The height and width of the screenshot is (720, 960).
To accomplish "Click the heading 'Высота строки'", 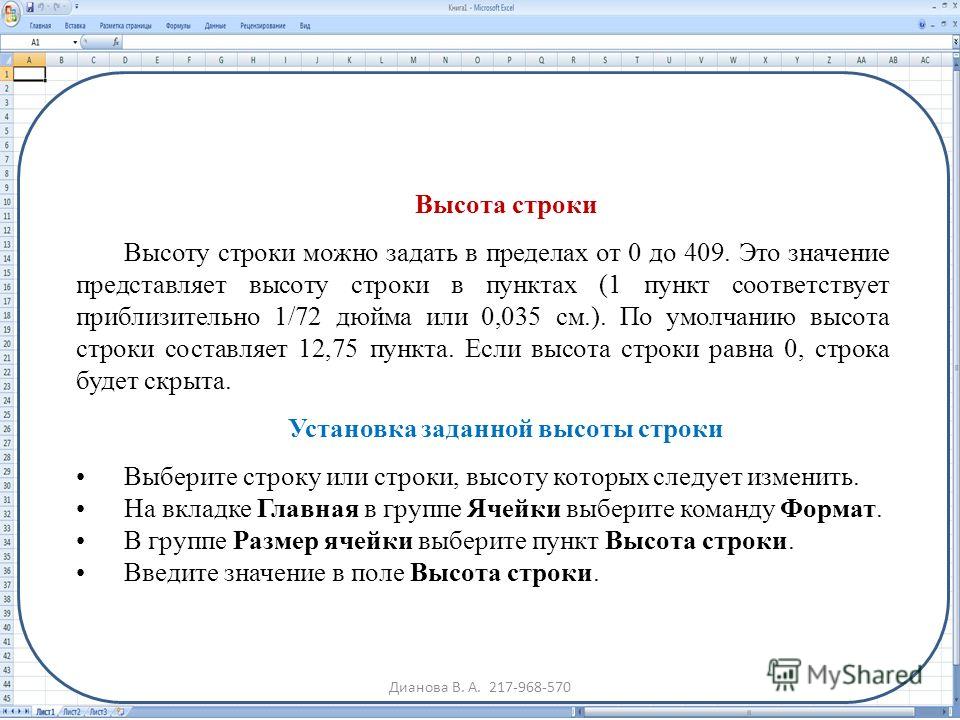I will click(x=506, y=204).
